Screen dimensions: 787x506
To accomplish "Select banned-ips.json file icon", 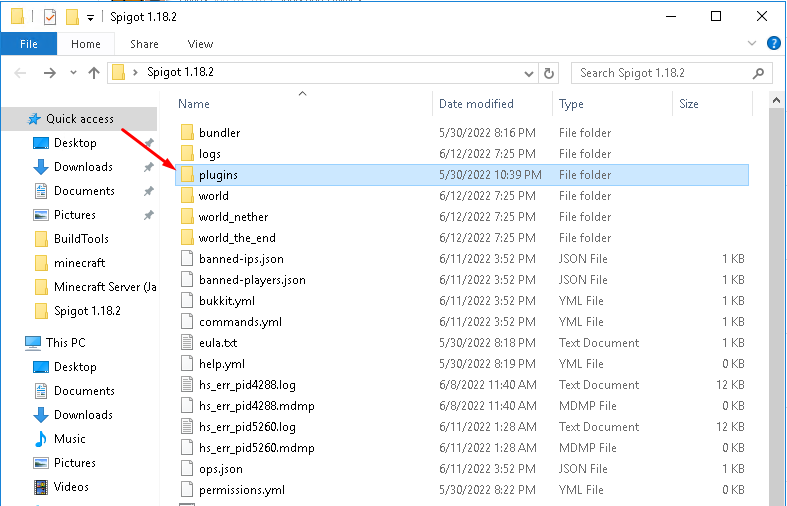I will pyautogui.click(x=187, y=259).
